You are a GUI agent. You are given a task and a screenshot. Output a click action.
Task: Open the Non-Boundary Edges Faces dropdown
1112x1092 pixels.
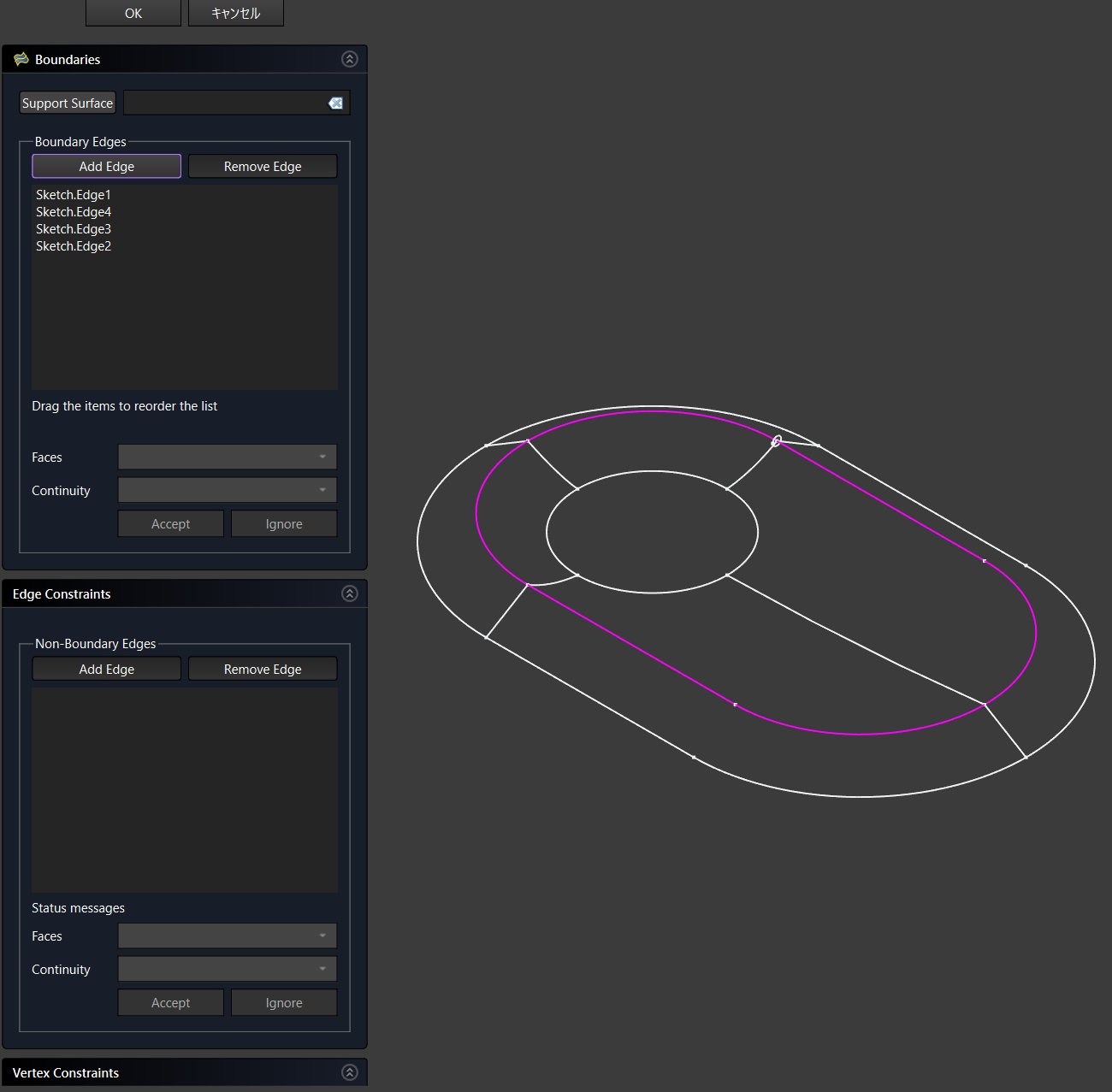[227, 936]
